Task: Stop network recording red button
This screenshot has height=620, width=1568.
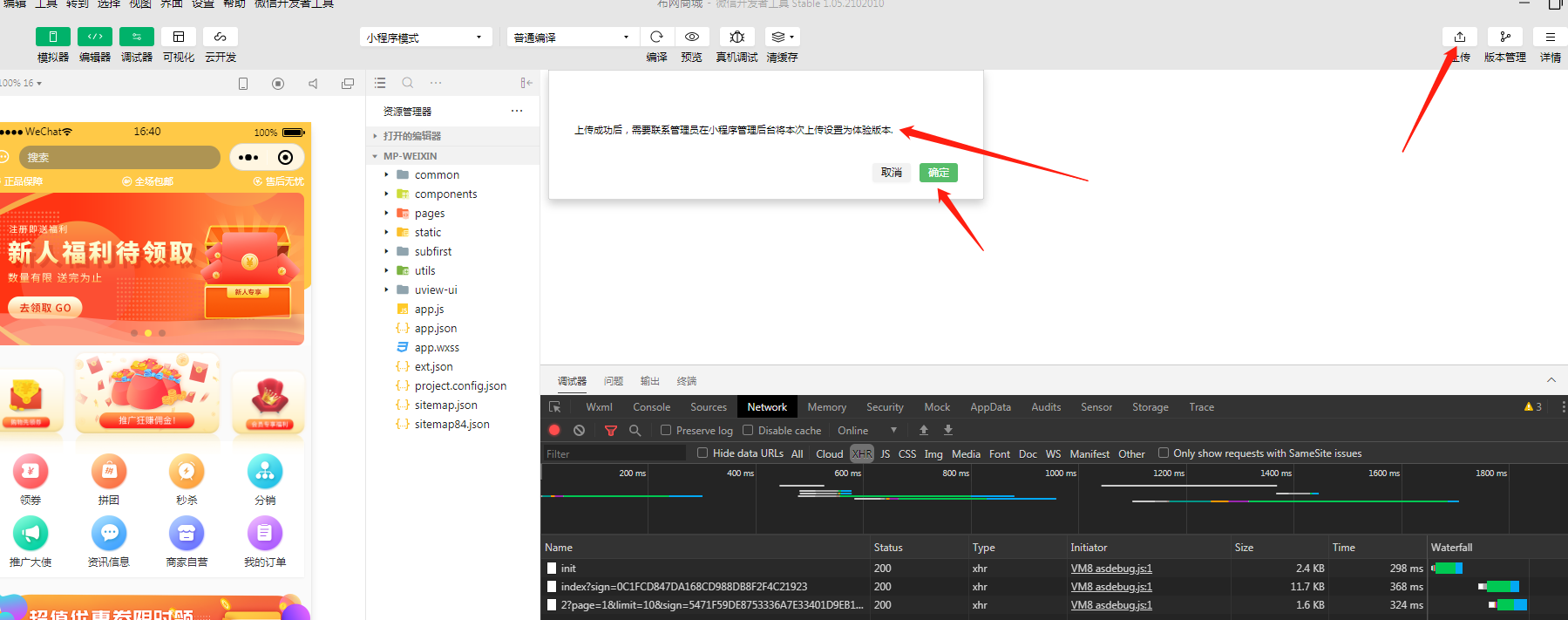Action: pyautogui.click(x=554, y=430)
